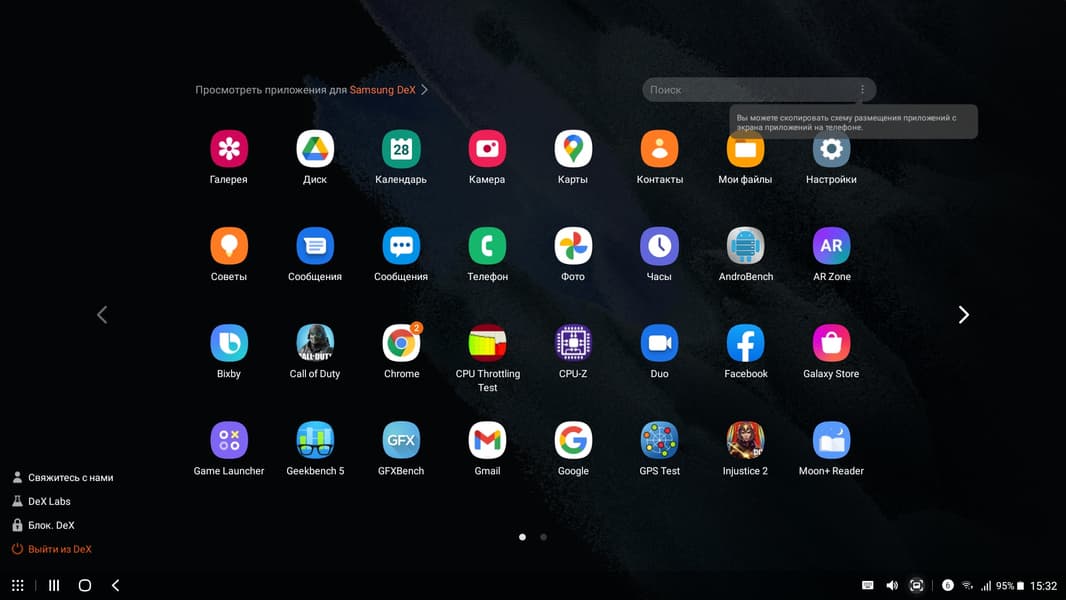Viewport: 1066px width, 600px height.
Task: Open the Часы clock app
Action: (x=659, y=246)
